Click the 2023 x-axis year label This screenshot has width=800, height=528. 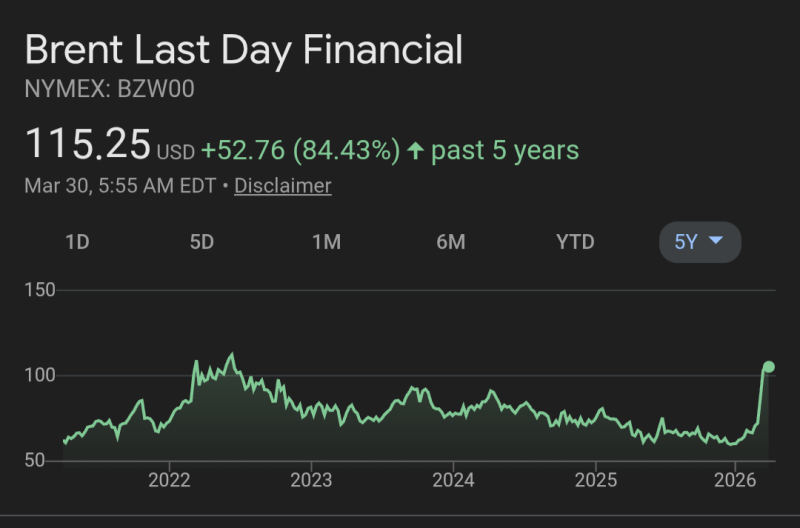click(x=311, y=479)
